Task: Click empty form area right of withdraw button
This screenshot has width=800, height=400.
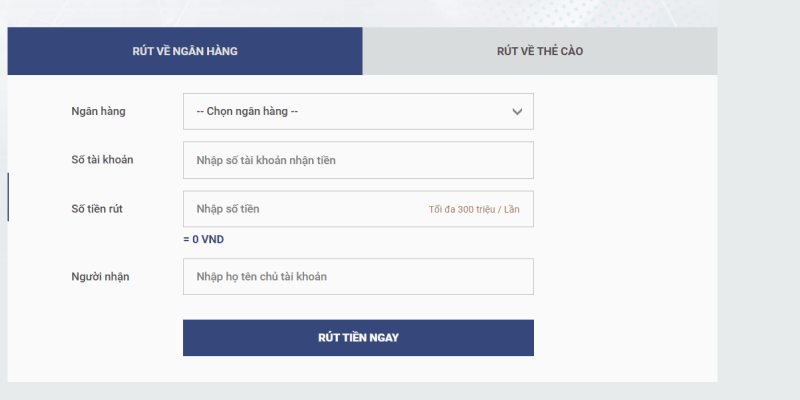Action: coord(625,338)
